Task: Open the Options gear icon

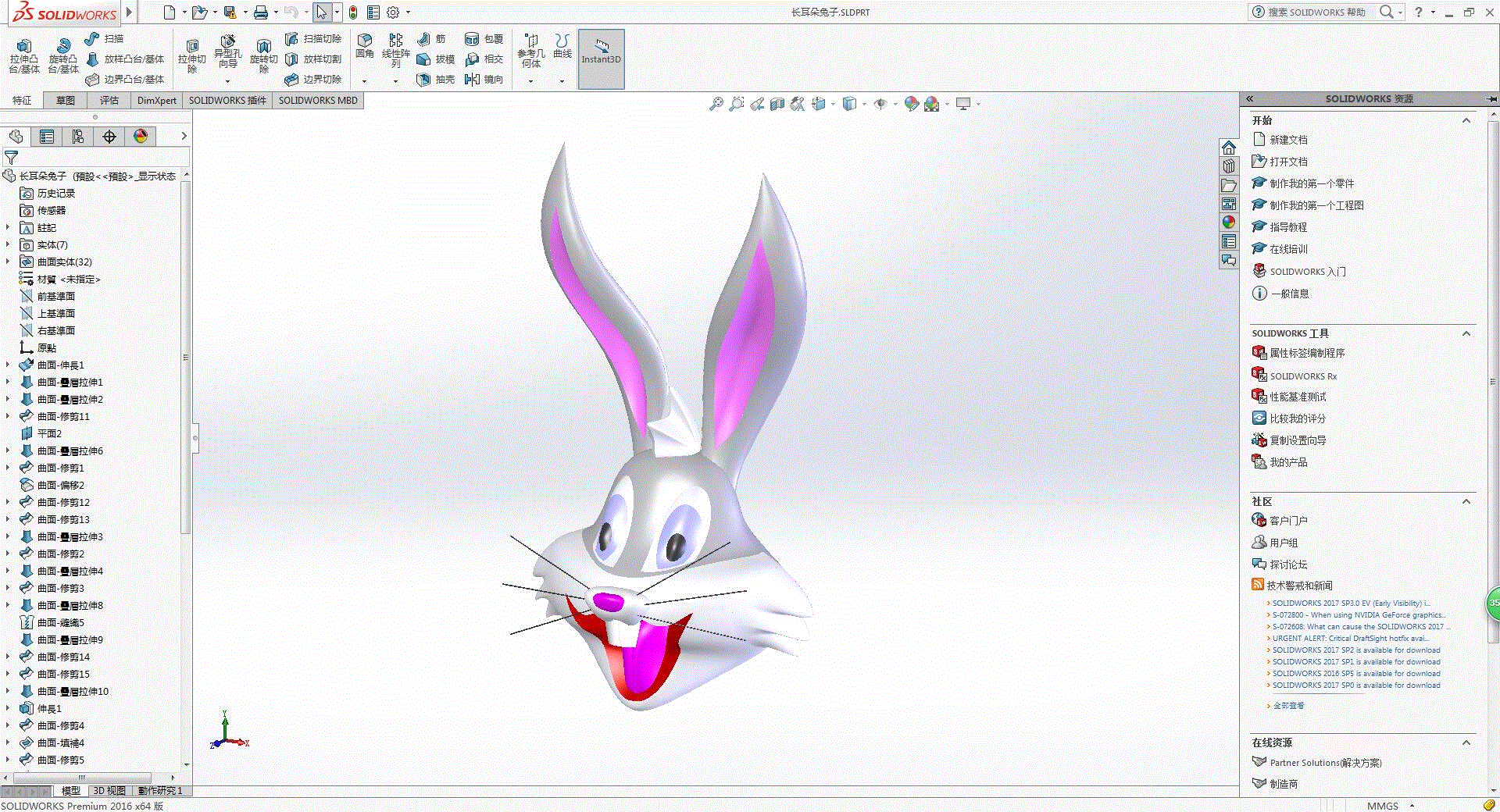Action: pyautogui.click(x=393, y=12)
